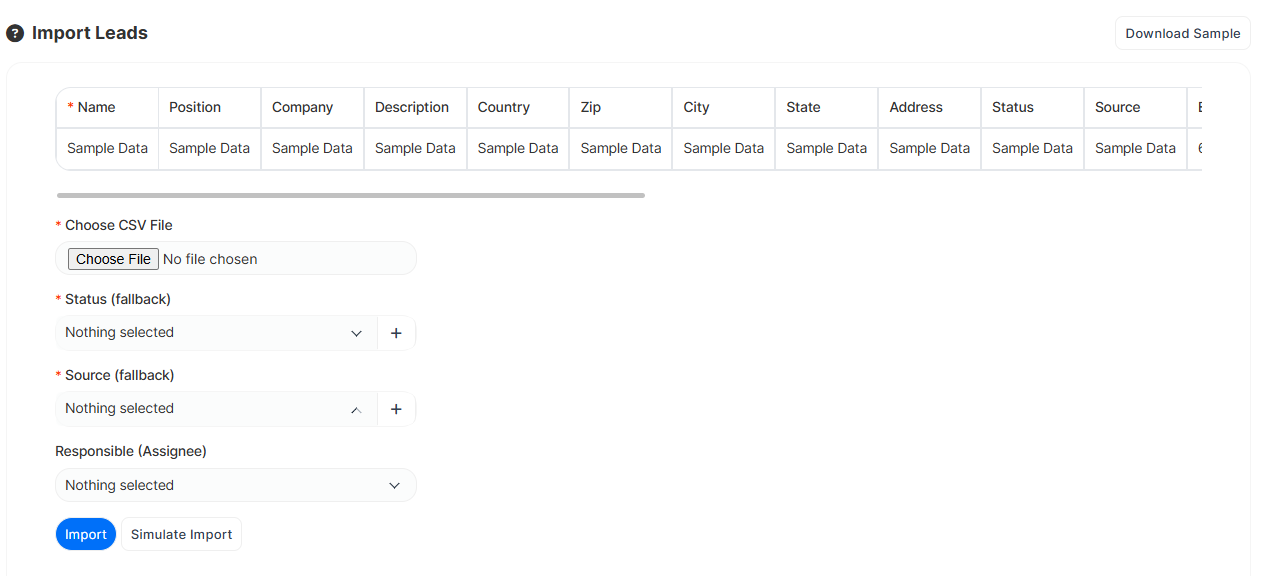The width and height of the screenshot is (1275, 576).
Task: Select the City column header
Action: [x=696, y=108]
